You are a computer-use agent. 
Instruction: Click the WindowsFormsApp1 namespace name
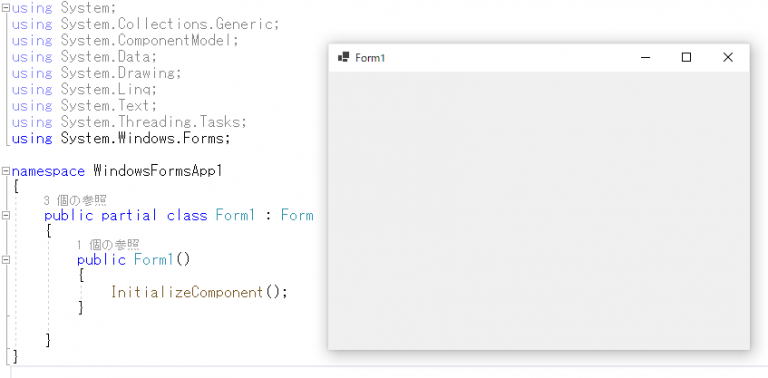pos(158,171)
